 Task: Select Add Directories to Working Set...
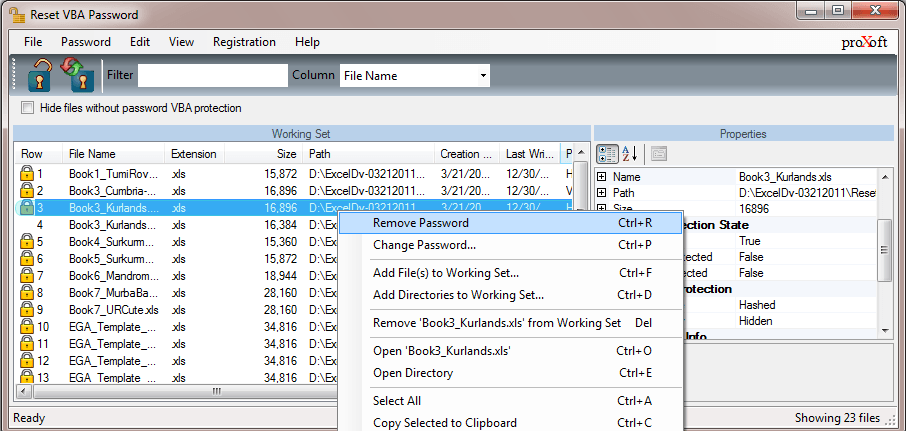click(x=510, y=295)
